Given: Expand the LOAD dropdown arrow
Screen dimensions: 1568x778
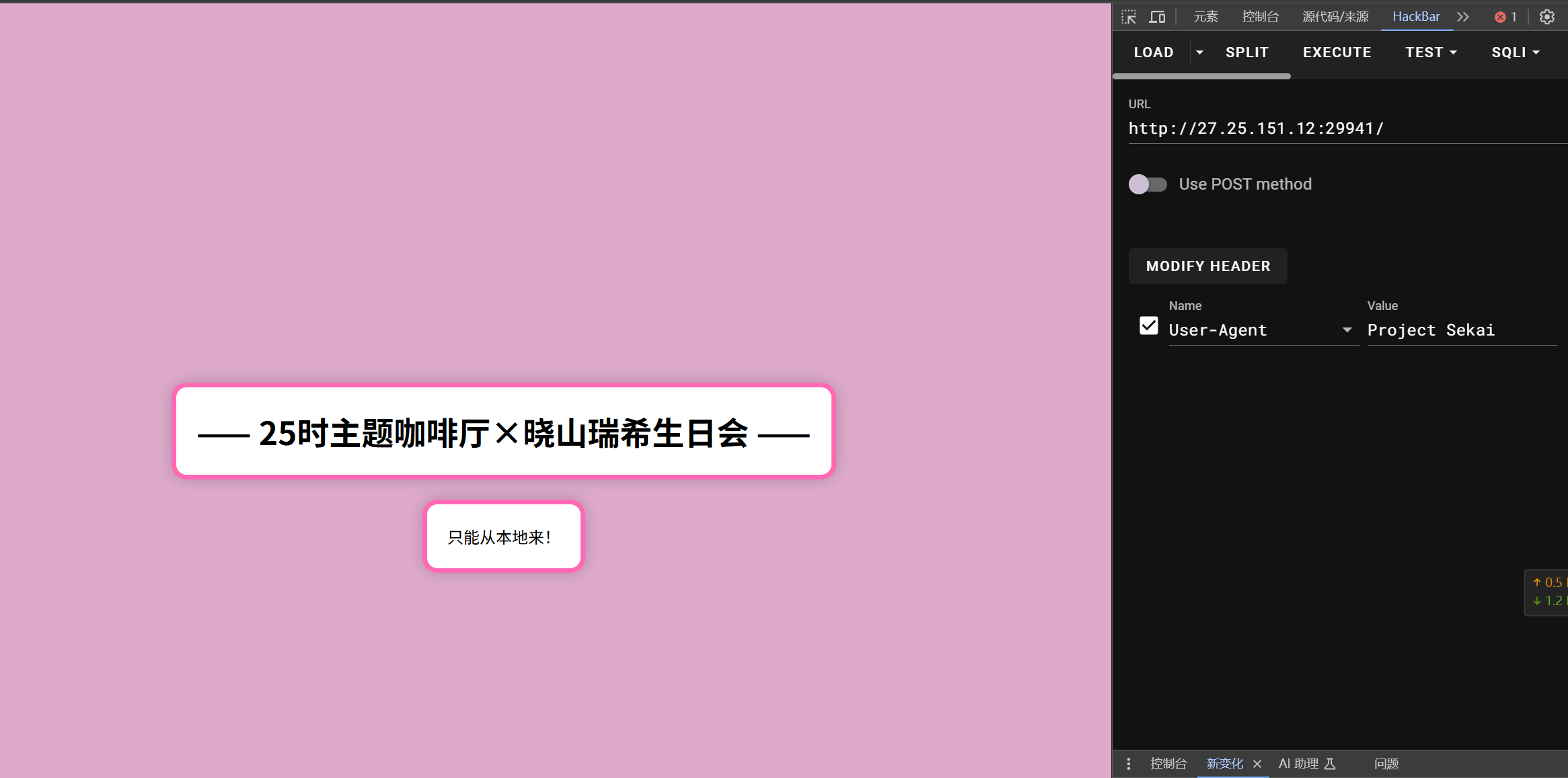Looking at the screenshot, I should point(1199,52).
